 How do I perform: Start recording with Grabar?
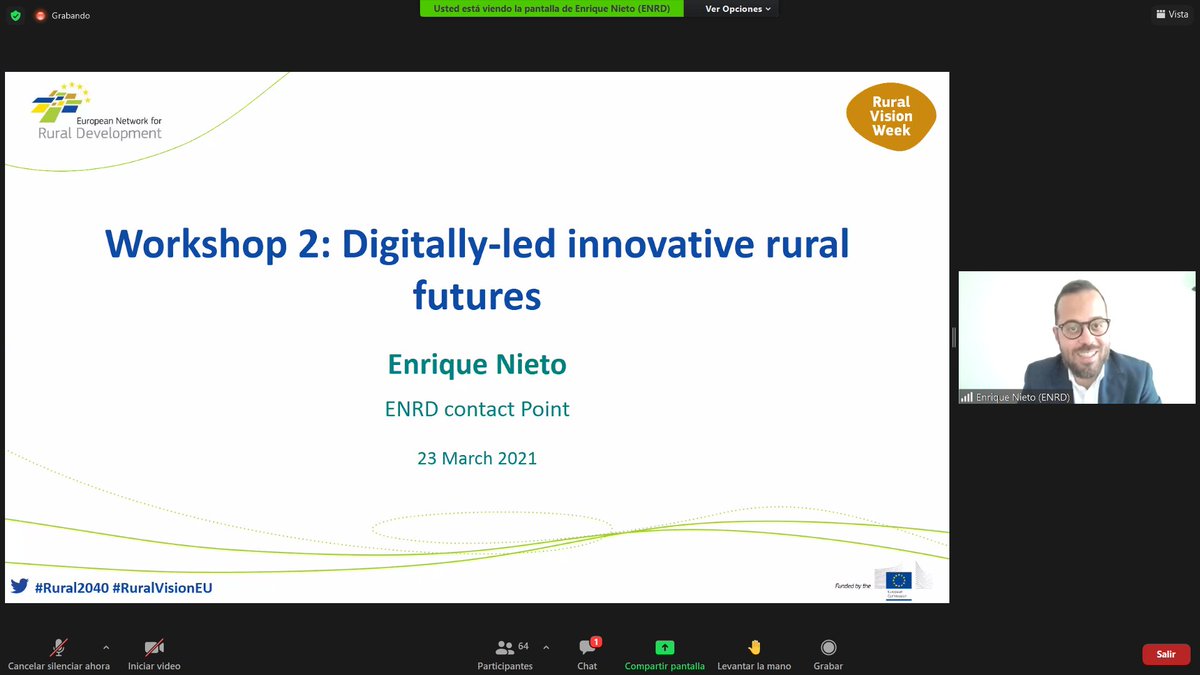coord(828,656)
